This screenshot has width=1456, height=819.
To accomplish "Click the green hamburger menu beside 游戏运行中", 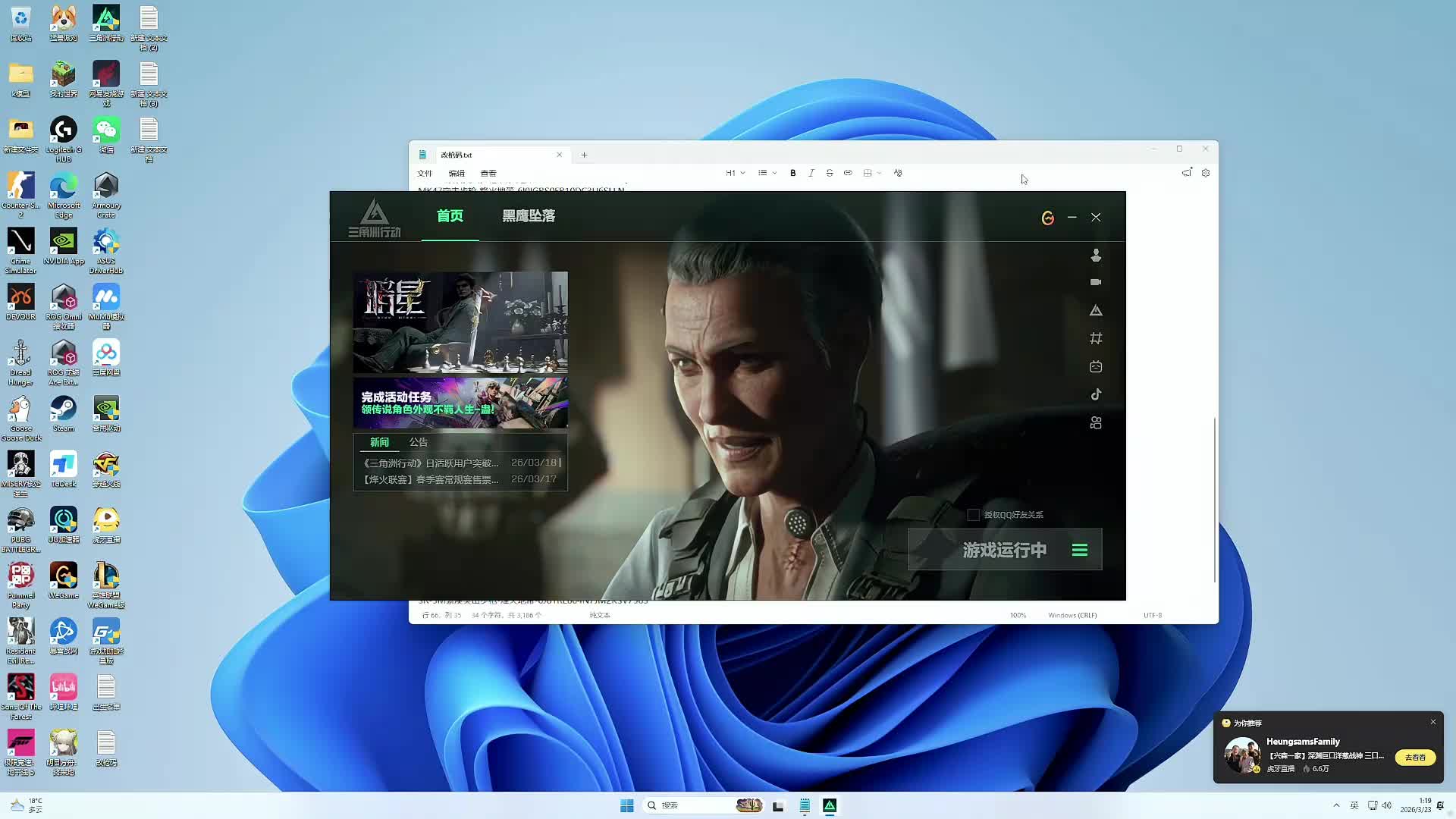I will pos(1079,551).
